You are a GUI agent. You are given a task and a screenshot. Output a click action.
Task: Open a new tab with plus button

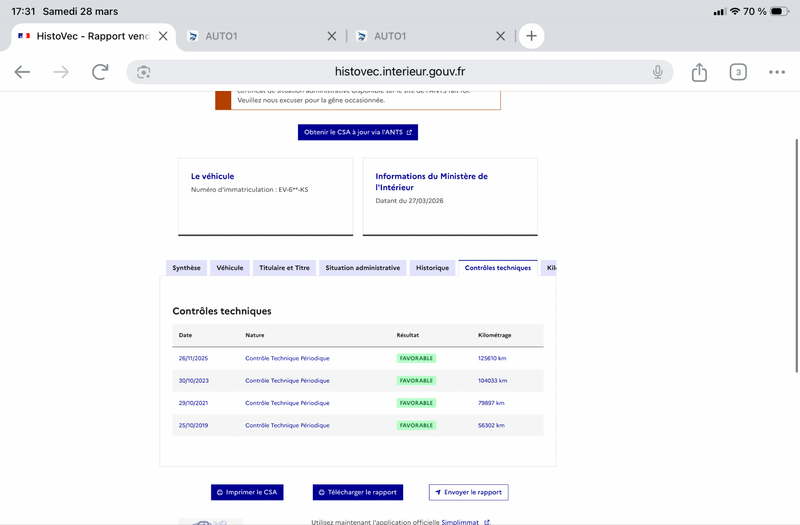tap(531, 36)
